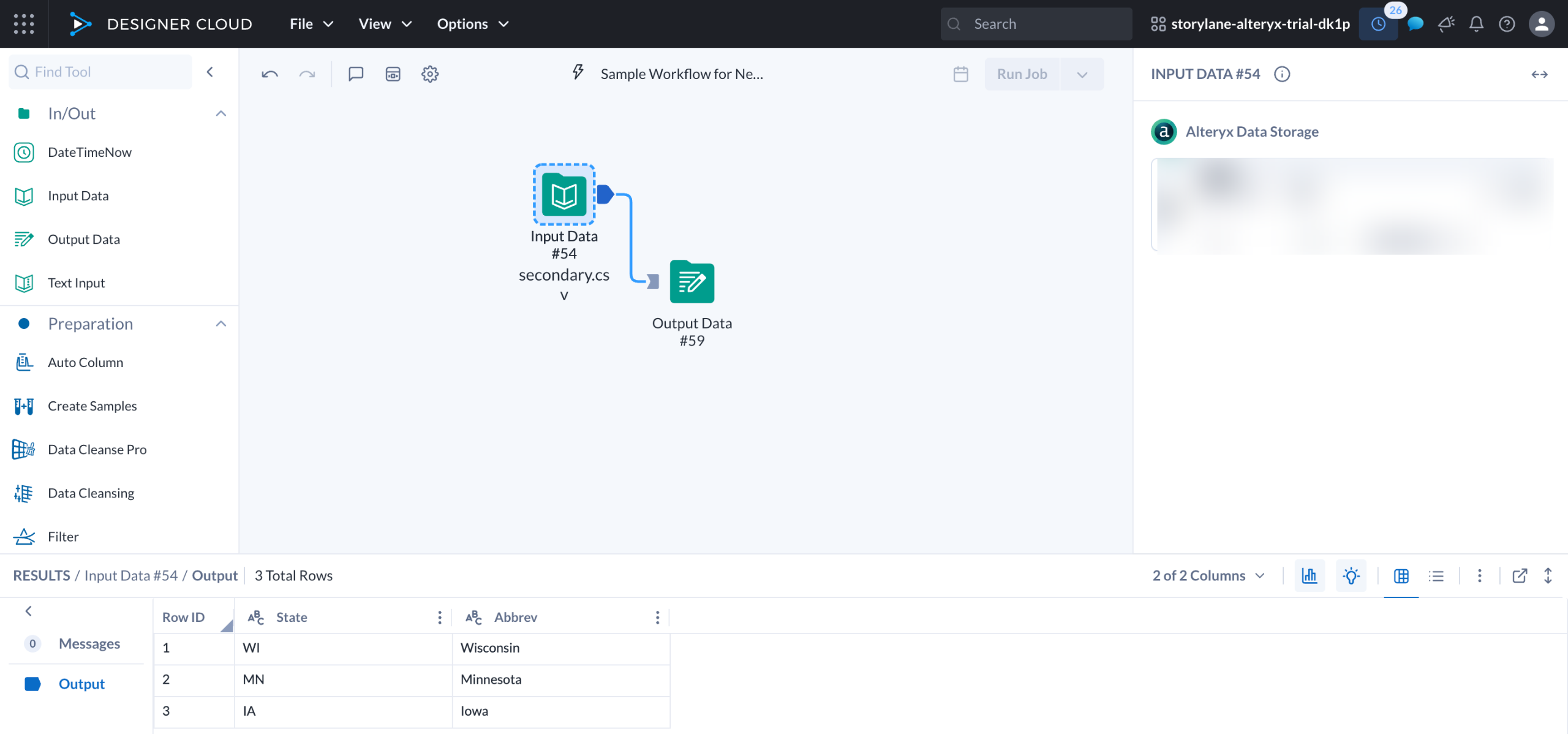Click the comment annotation icon in toolbar
This screenshot has width=1568, height=734.
(x=356, y=74)
